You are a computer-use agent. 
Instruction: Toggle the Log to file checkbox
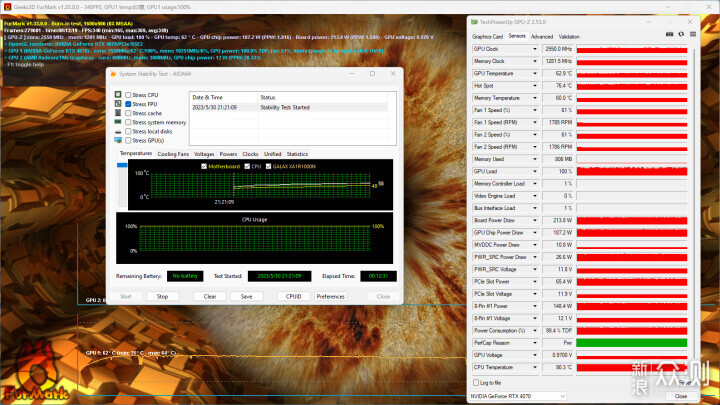point(476,382)
